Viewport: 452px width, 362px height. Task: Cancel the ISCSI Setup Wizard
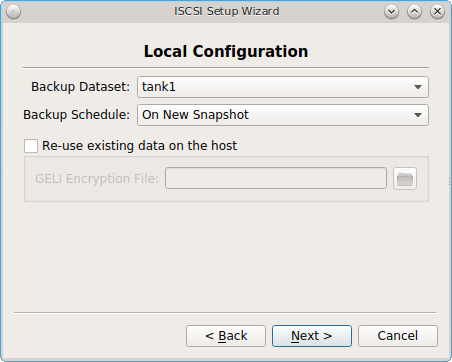(x=398, y=336)
